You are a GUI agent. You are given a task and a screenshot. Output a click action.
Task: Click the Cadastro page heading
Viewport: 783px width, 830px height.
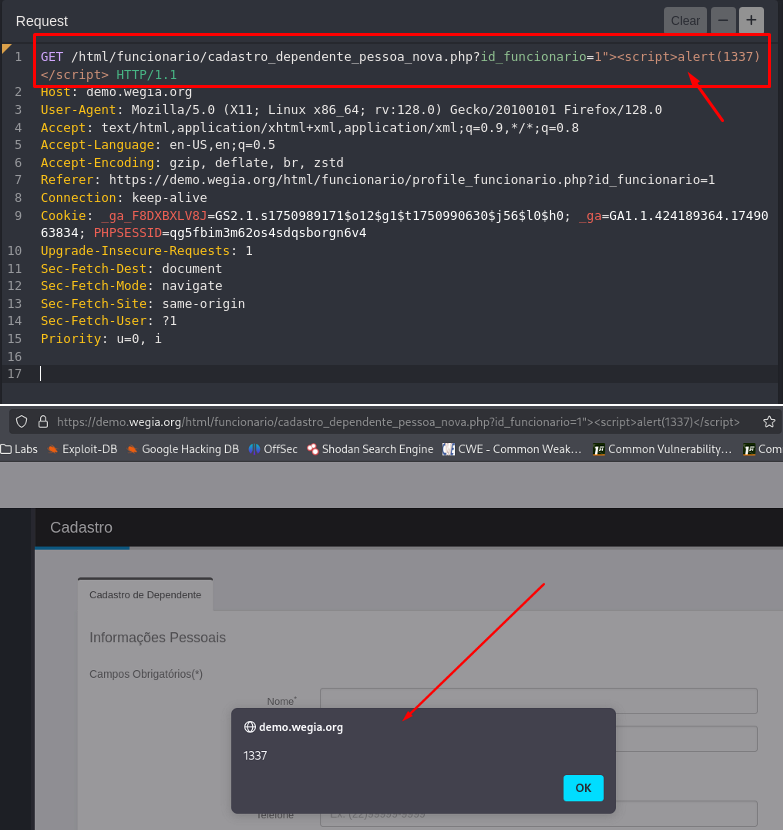click(81, 527)
